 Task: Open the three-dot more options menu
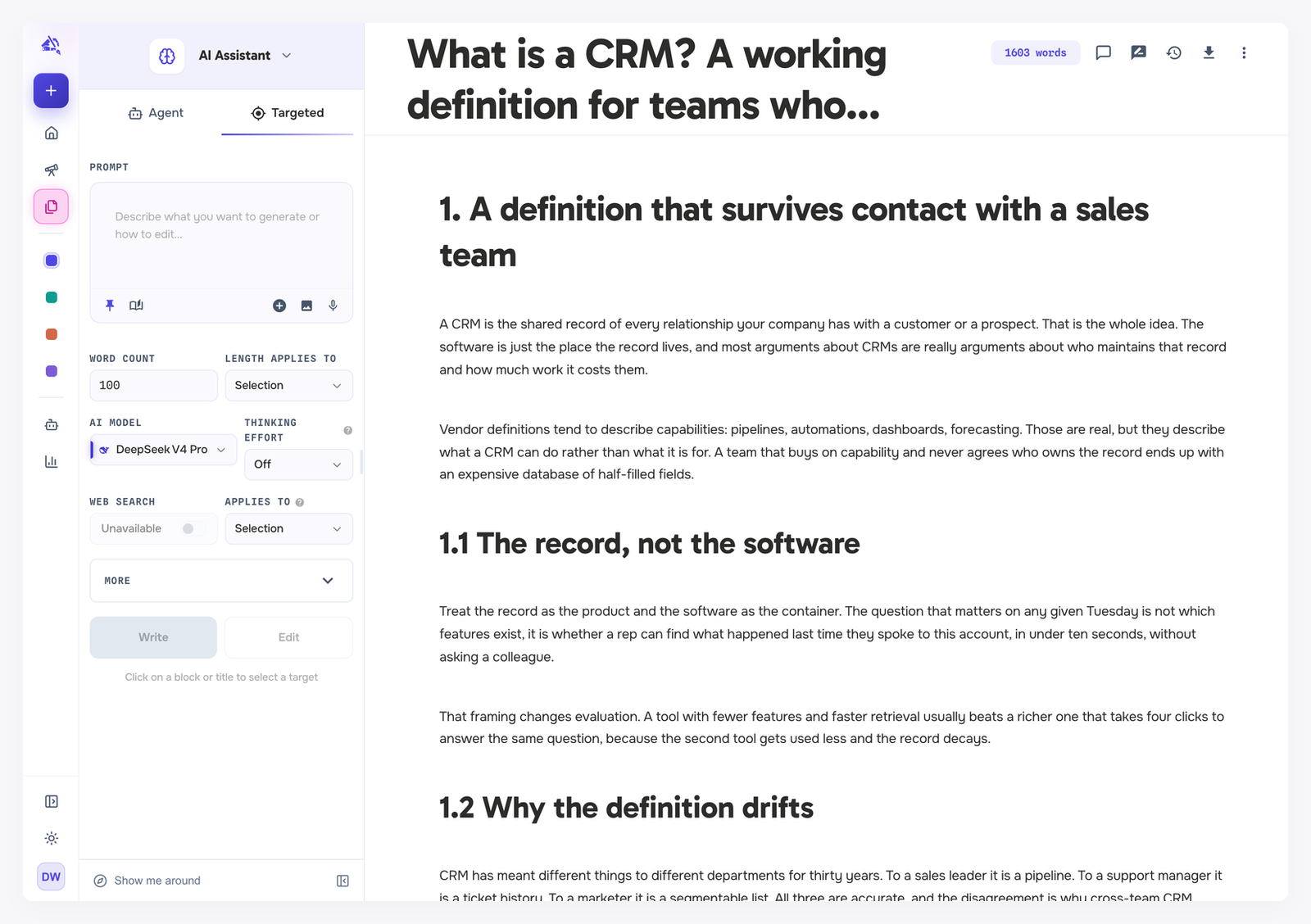tap(1244, 52)
